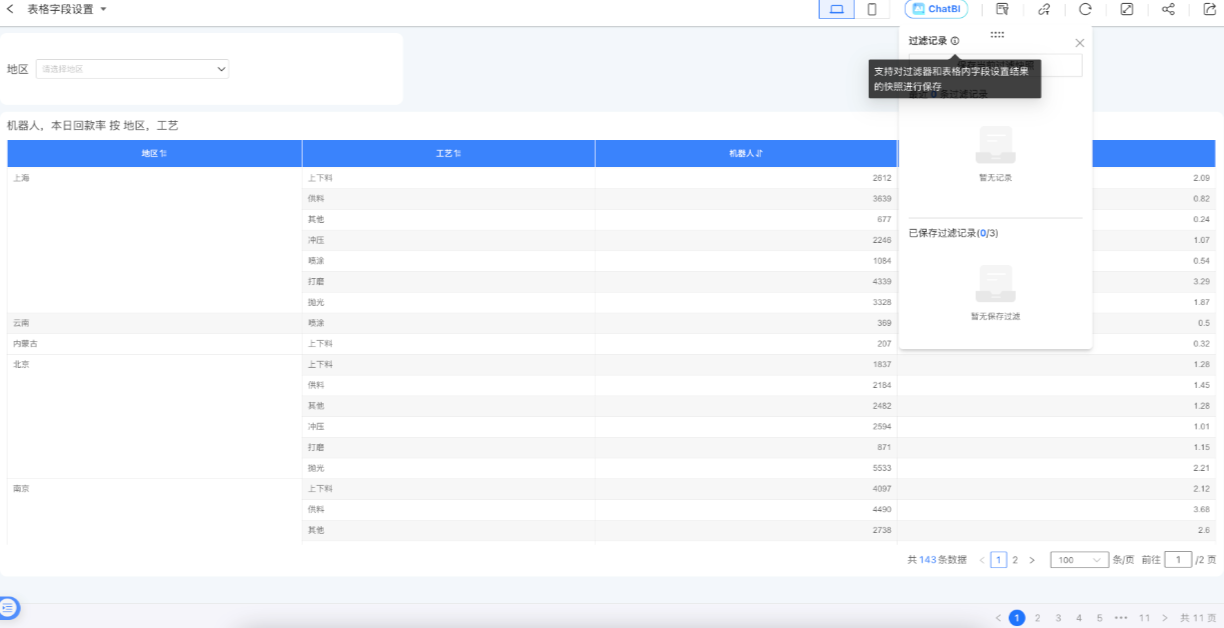Sort table by 机器人 column header
Image resolution: width=1224 pixels, height=628 pixels.
click(746, 153)
